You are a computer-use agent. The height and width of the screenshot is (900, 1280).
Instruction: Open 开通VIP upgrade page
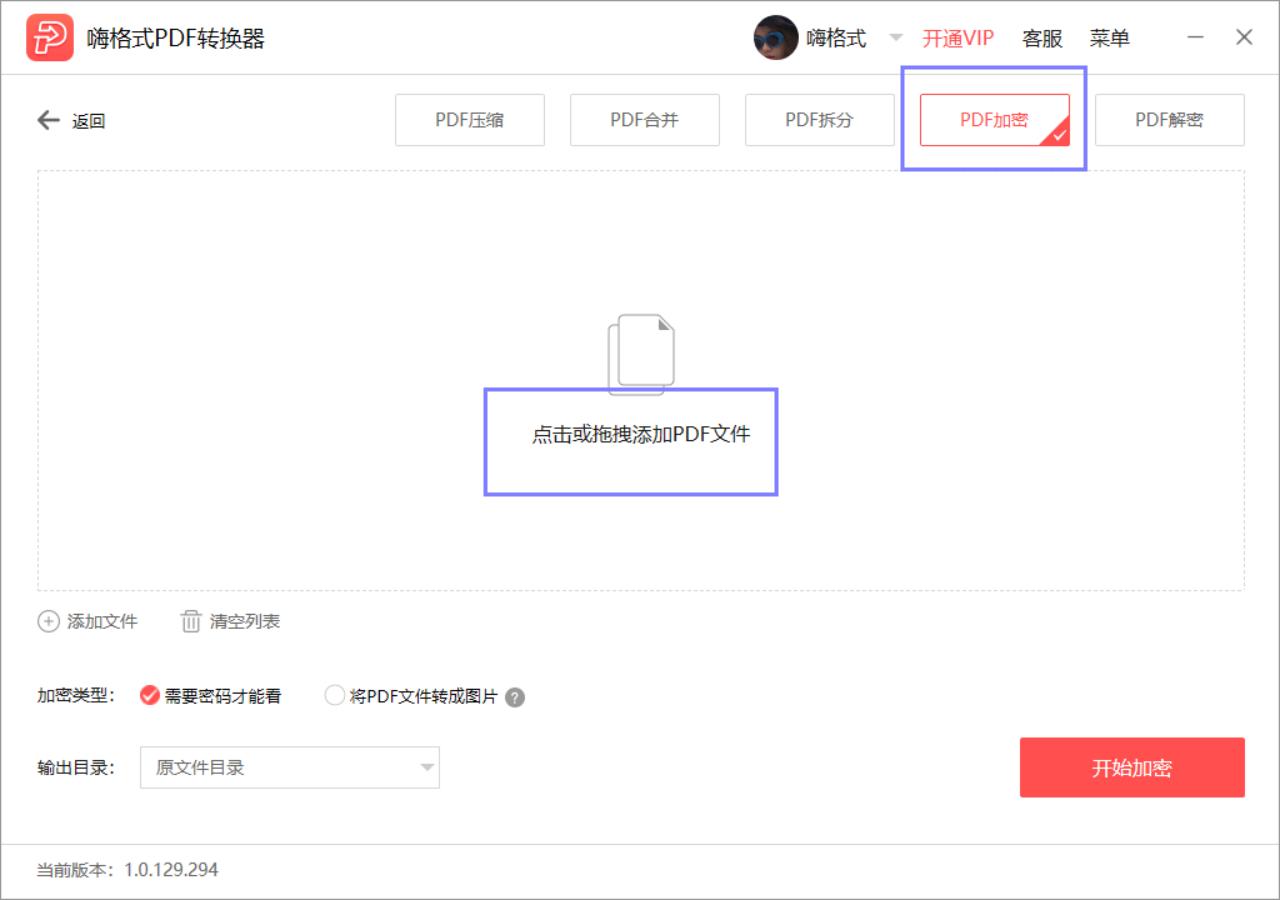[x=958, y=37]
